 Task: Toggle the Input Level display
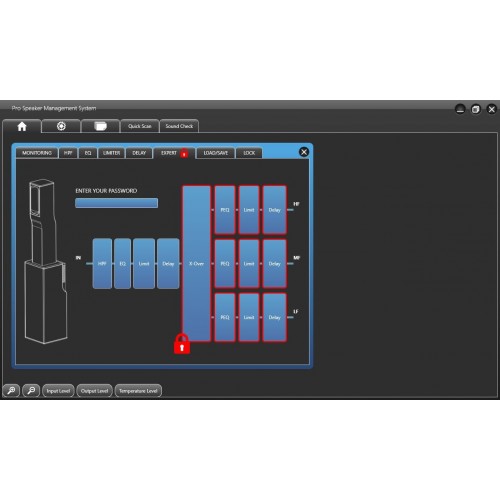tap(58, 391)
